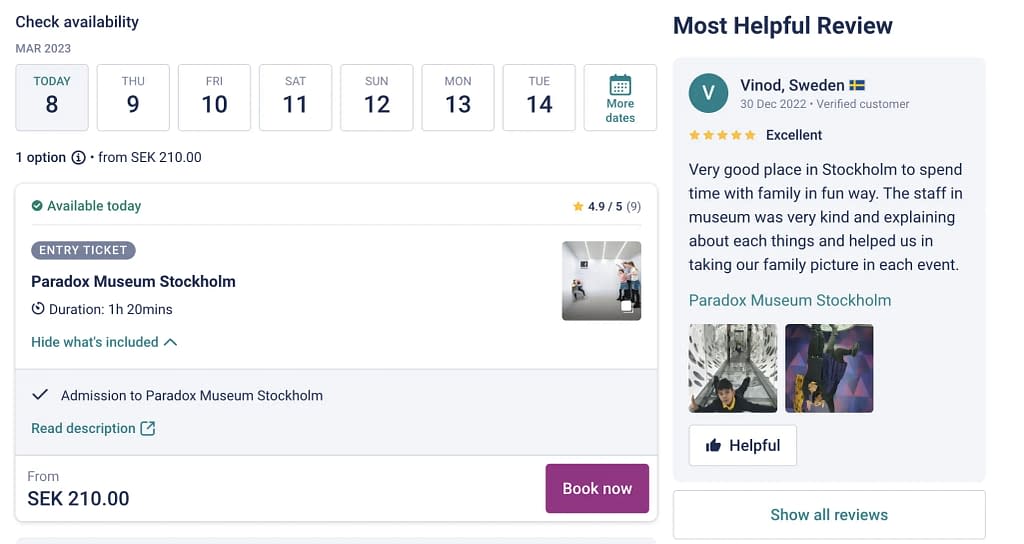
Task: Click the external link icon beside Read description
Action: pyautogui.click(x=148, y=428)
